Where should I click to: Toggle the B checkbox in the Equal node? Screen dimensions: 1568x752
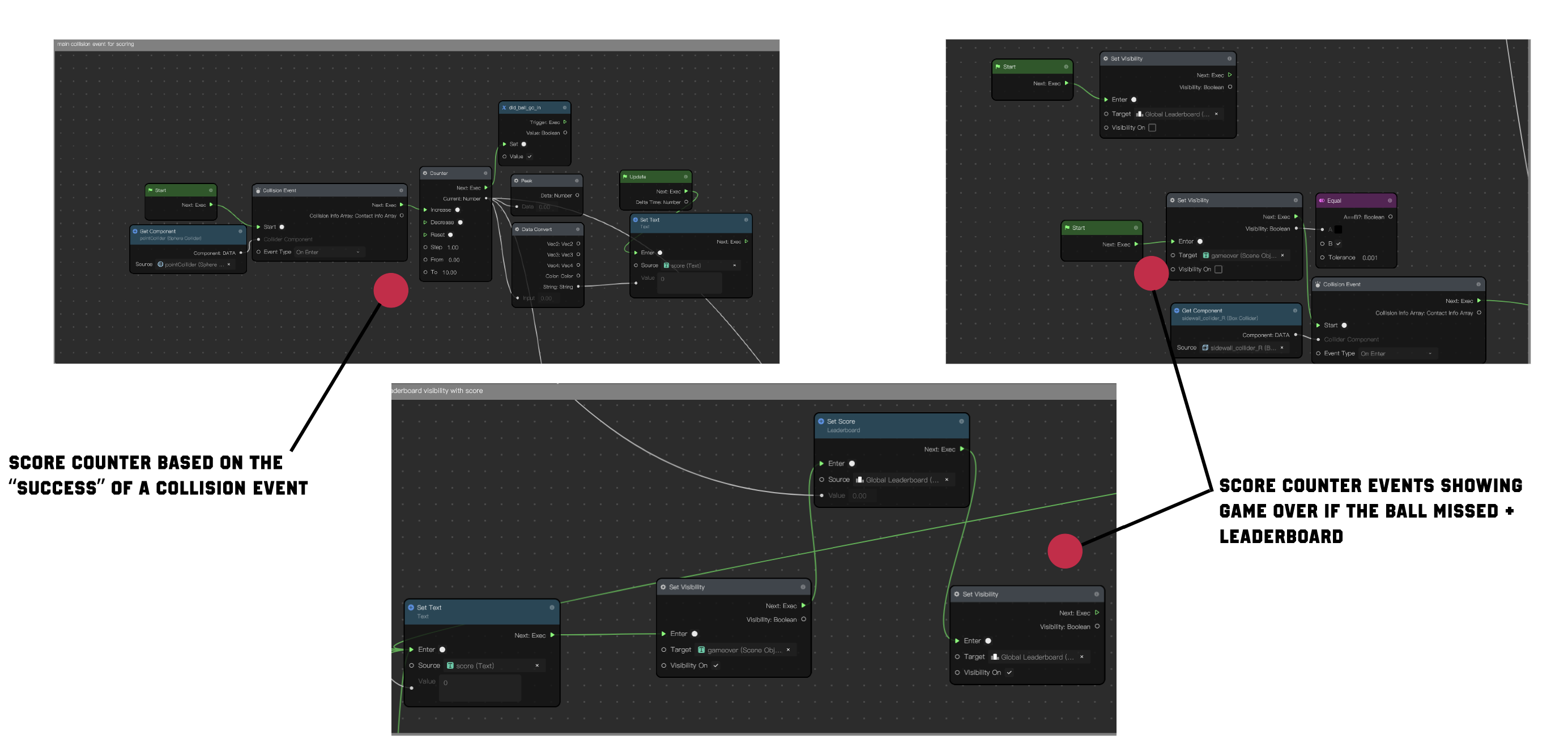1338,243
